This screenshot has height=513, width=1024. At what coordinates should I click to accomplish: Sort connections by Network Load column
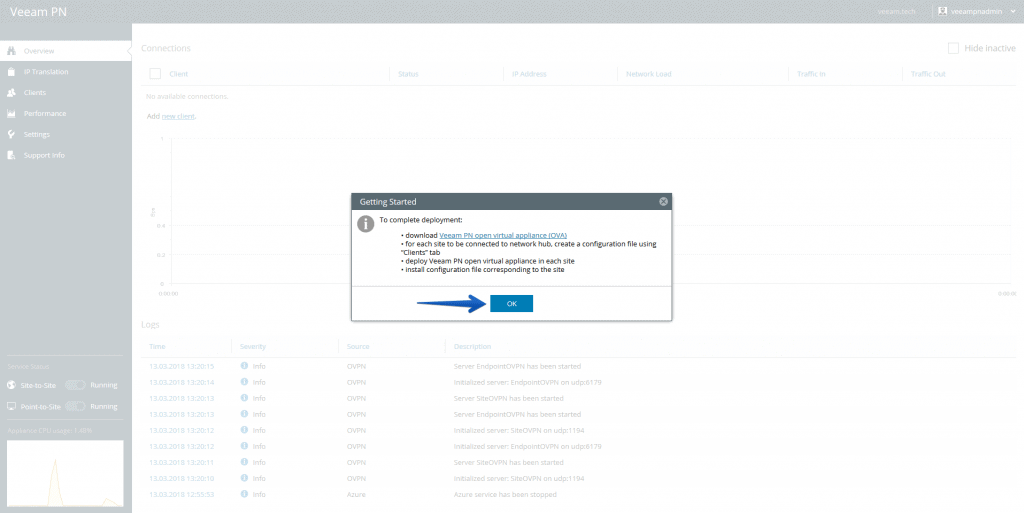click(x=648, y=74)
